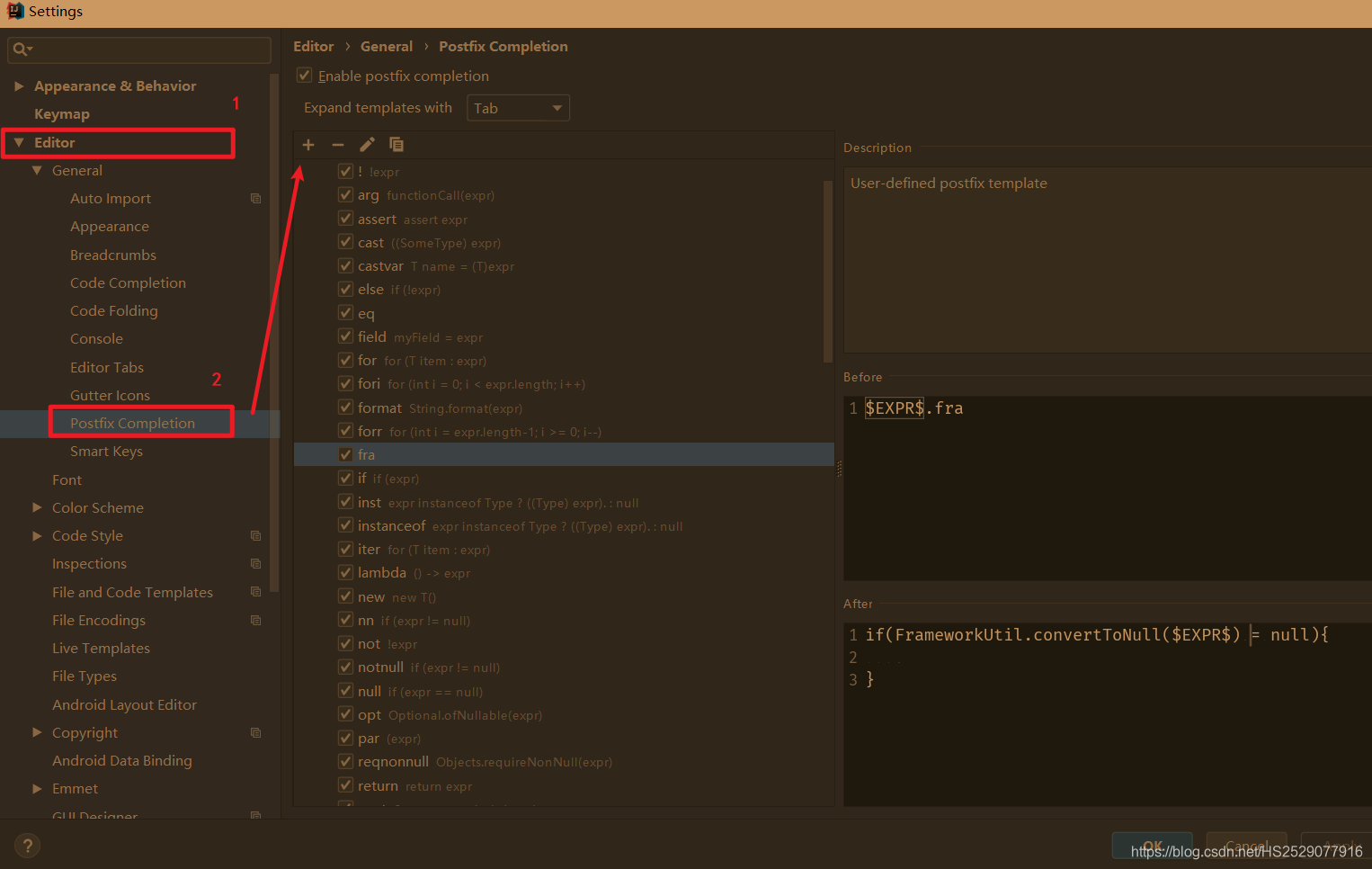Remove selected template with minus icon
Viewport: 1372px width, 869px height.
tap(338, 145)
